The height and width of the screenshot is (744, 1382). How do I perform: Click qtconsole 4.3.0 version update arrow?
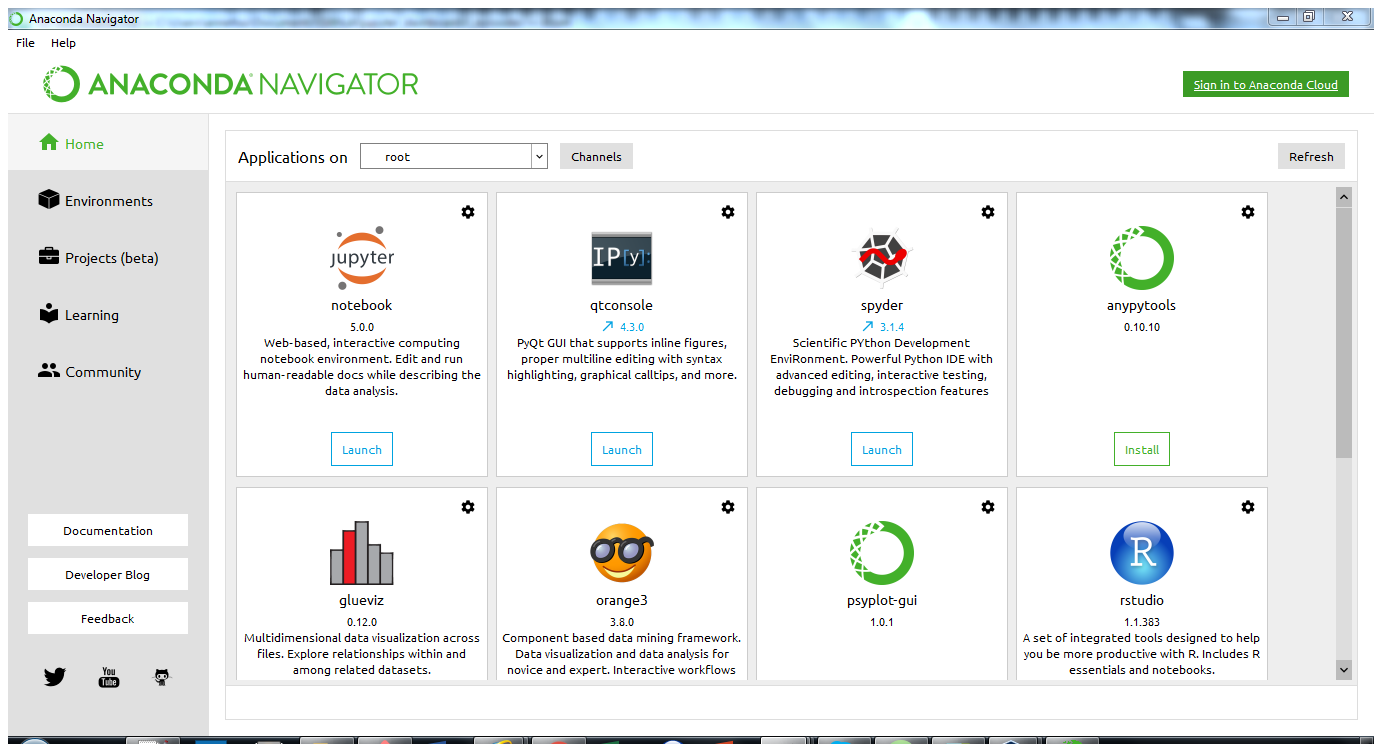click(x=607, y=327)
